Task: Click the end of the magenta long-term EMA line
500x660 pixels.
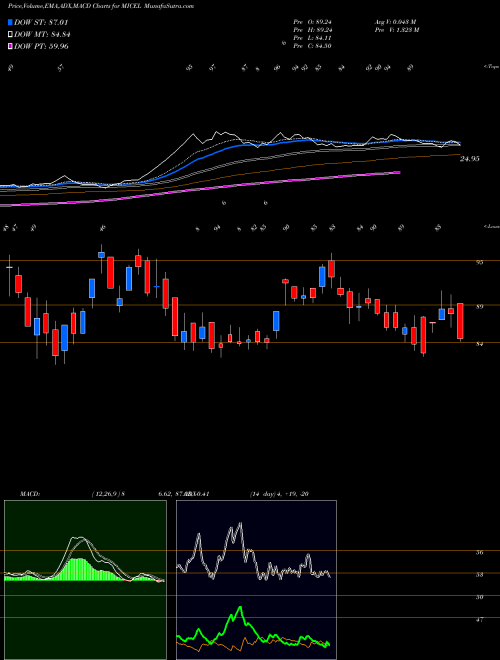Action: click(399, 172)
